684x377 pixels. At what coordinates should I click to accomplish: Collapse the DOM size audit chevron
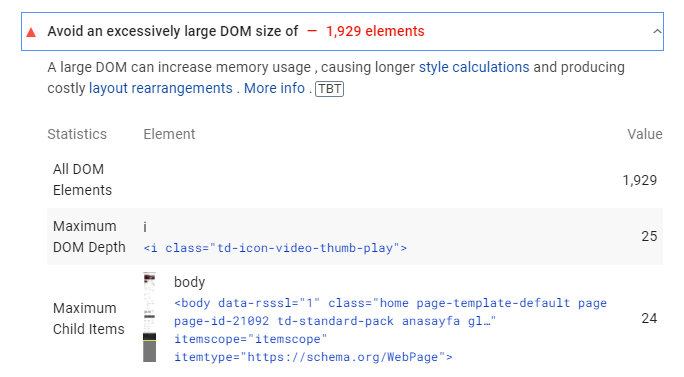coord(657,31)
